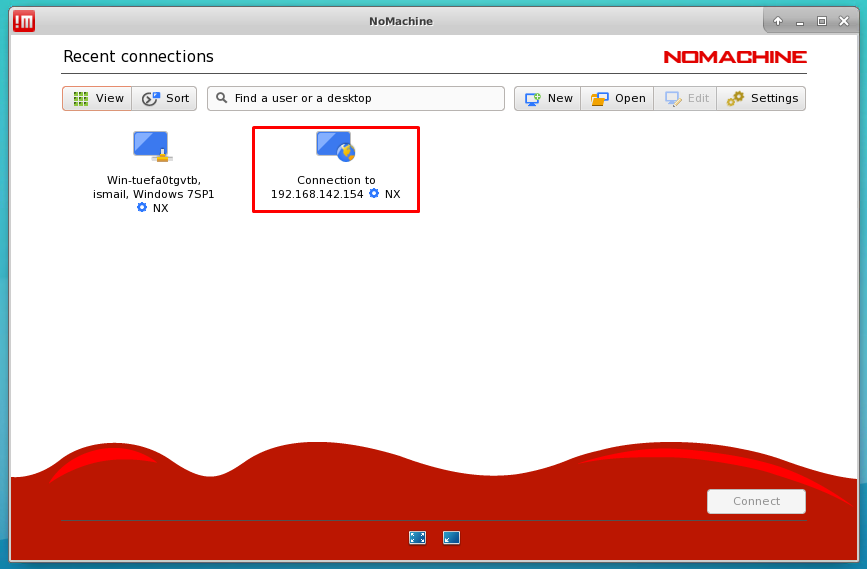867x569 pixels.
Task: Click the magnifier icon in search box
Action: [x=222, y=98]
